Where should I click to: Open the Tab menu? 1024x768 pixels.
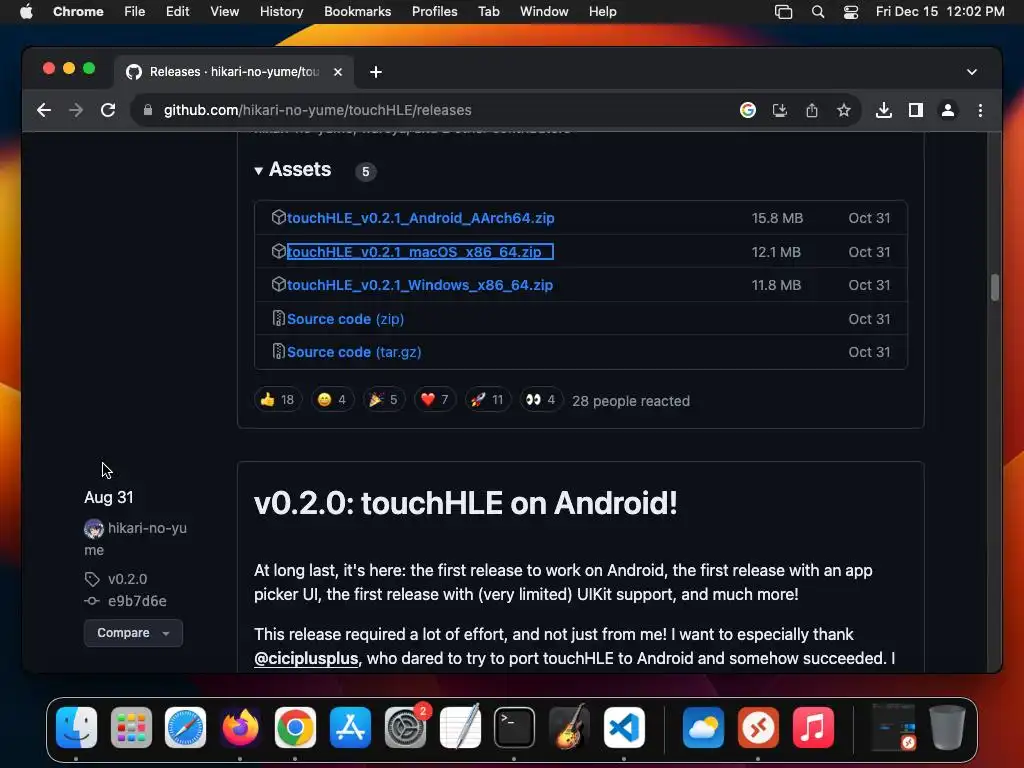[488, 12]
